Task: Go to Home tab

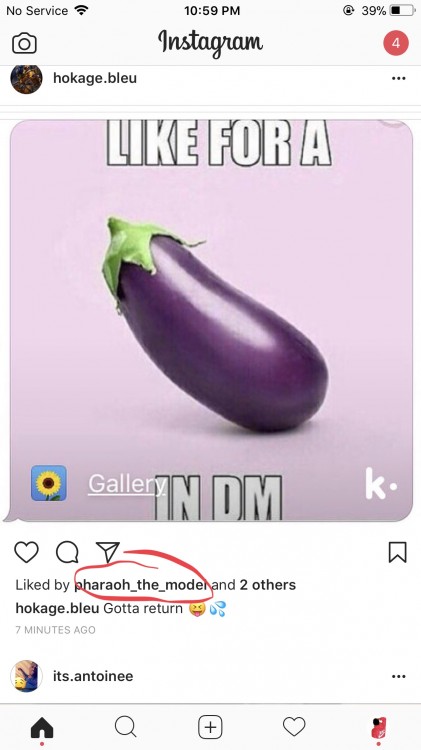Action: tap(42, 728)
